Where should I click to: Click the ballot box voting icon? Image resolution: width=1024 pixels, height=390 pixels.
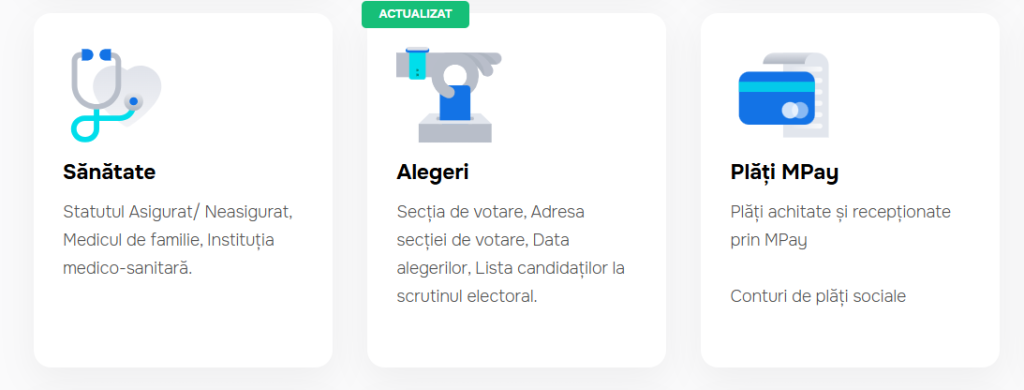tap(449, 94)
